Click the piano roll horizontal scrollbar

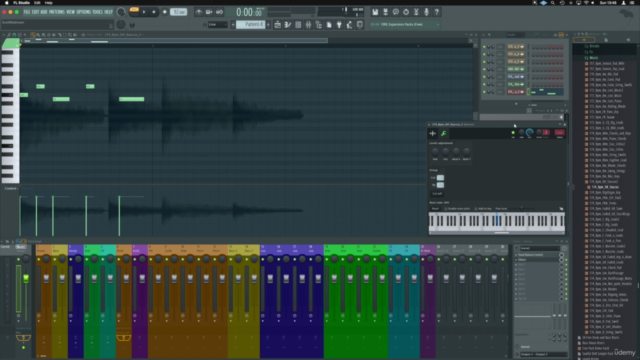[175, 41]
